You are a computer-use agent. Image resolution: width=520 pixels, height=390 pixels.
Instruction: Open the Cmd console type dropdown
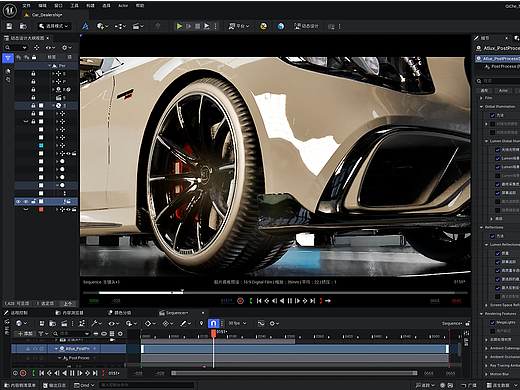[84, 385]
